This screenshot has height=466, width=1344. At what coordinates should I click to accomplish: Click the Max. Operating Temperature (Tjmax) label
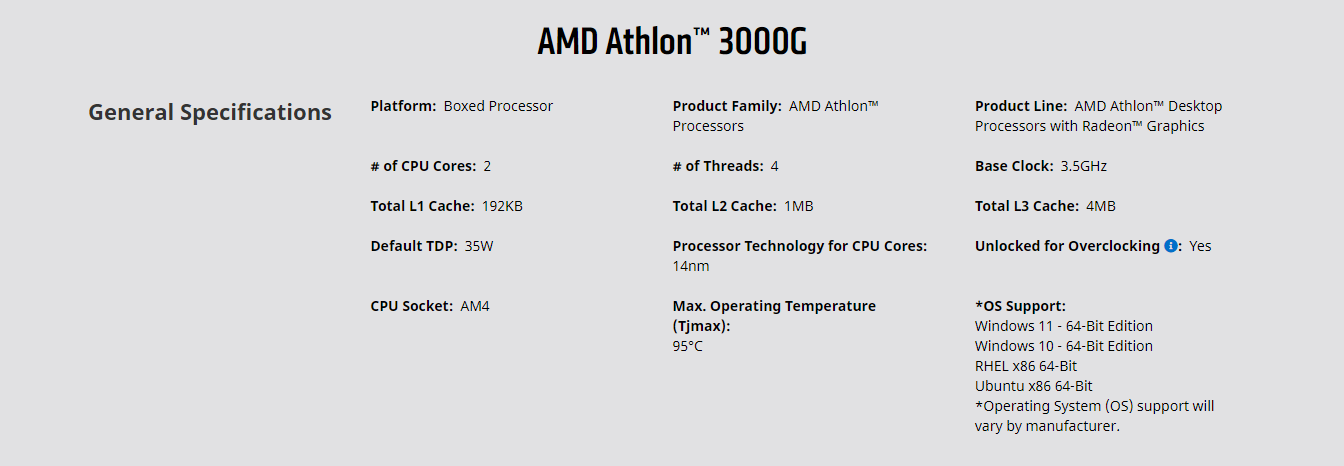click(774, 316)
